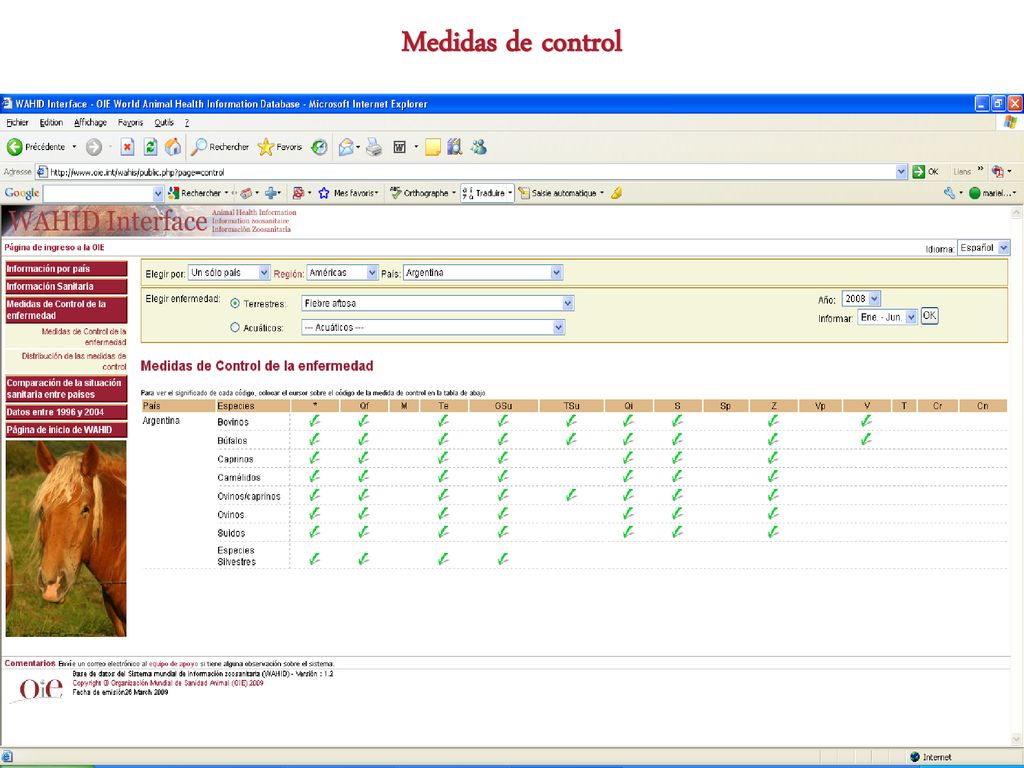
Task: Click the yellow highlighter pen icon
Action: [616, 193]
